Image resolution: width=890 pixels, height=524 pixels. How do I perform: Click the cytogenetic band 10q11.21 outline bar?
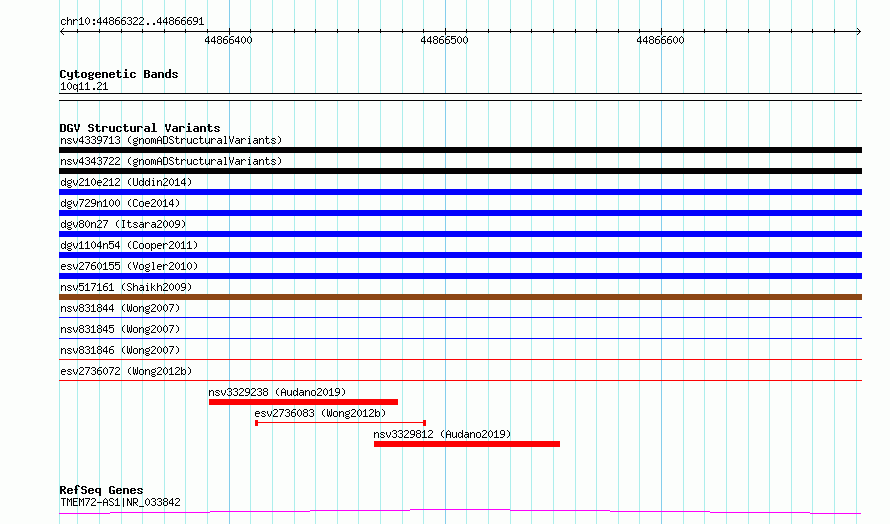pyautogui.click(x=460, y=97)
